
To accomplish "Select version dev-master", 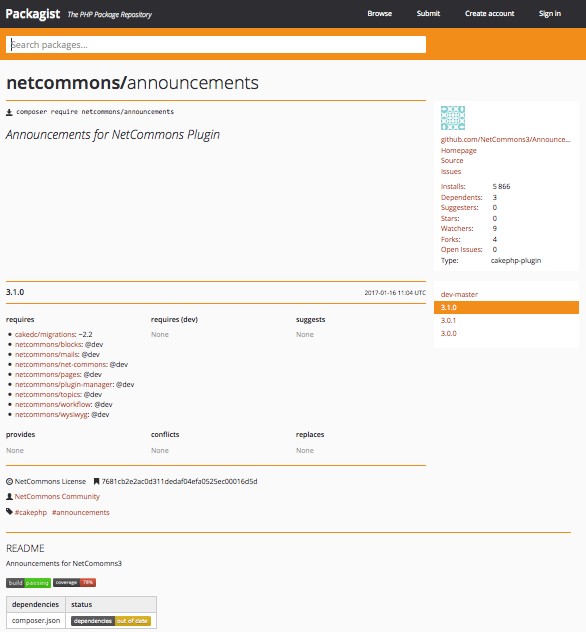I will pos(459,295).
